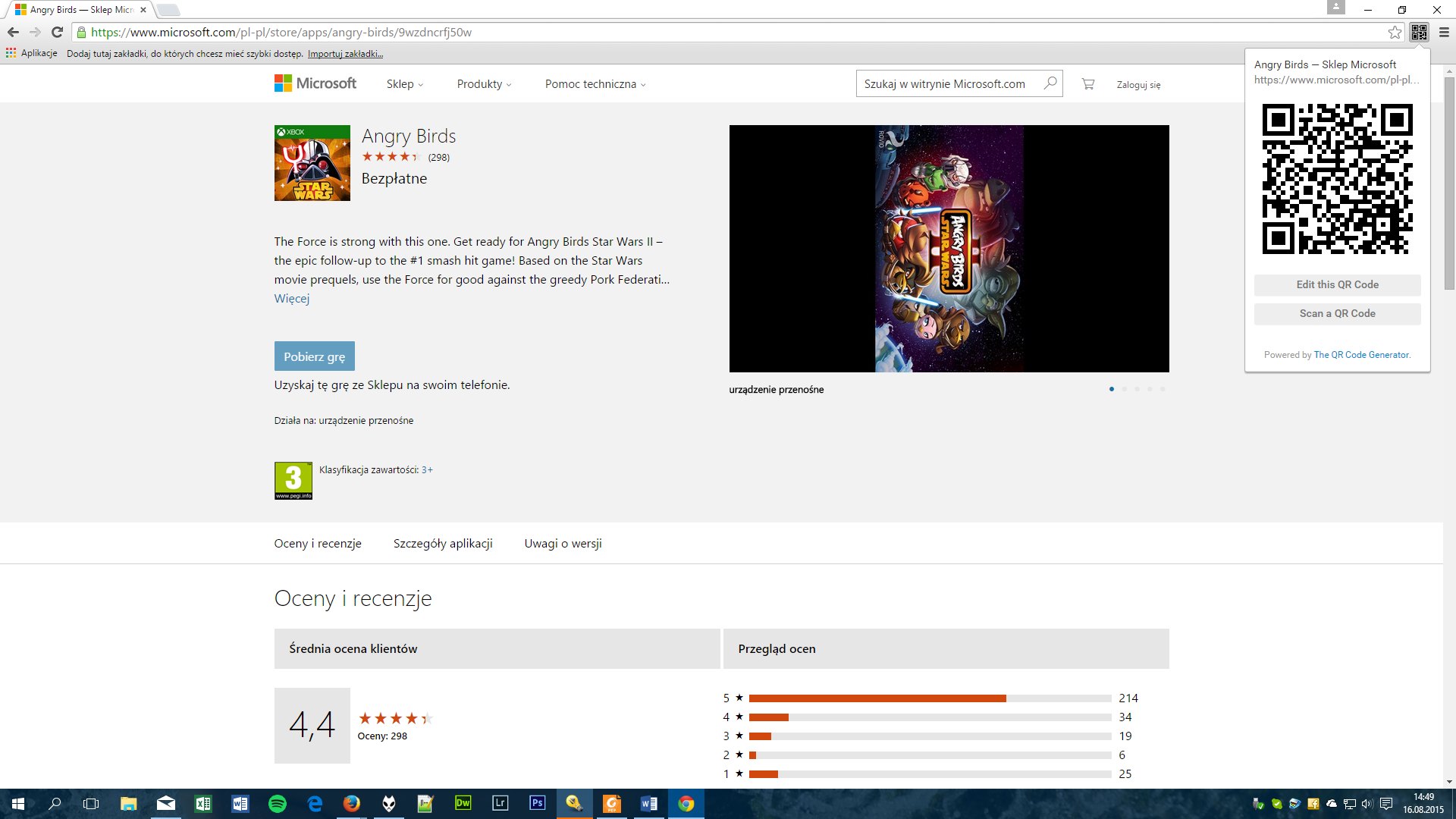Image resolution: width=1456 pixels, height=819 pixels.
Task: Click the browser address bar URL
Action: pos(281,33)
